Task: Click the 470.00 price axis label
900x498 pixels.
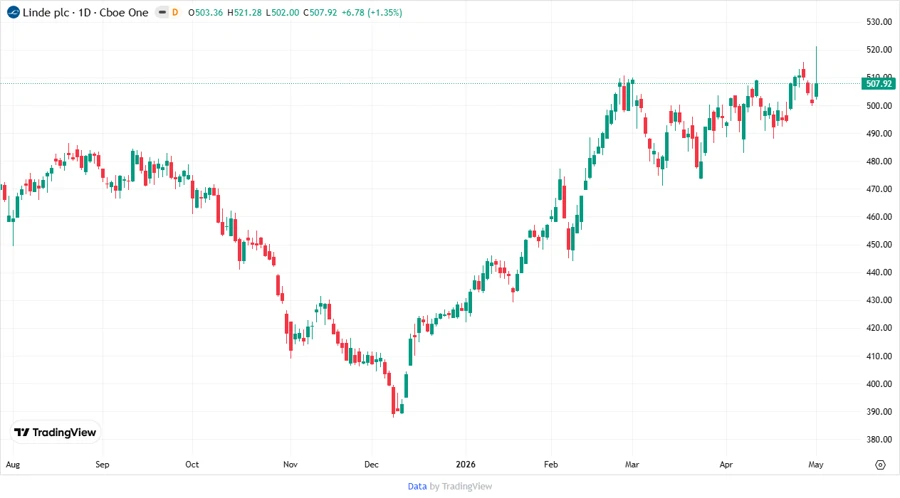Action: click(879, 189)
